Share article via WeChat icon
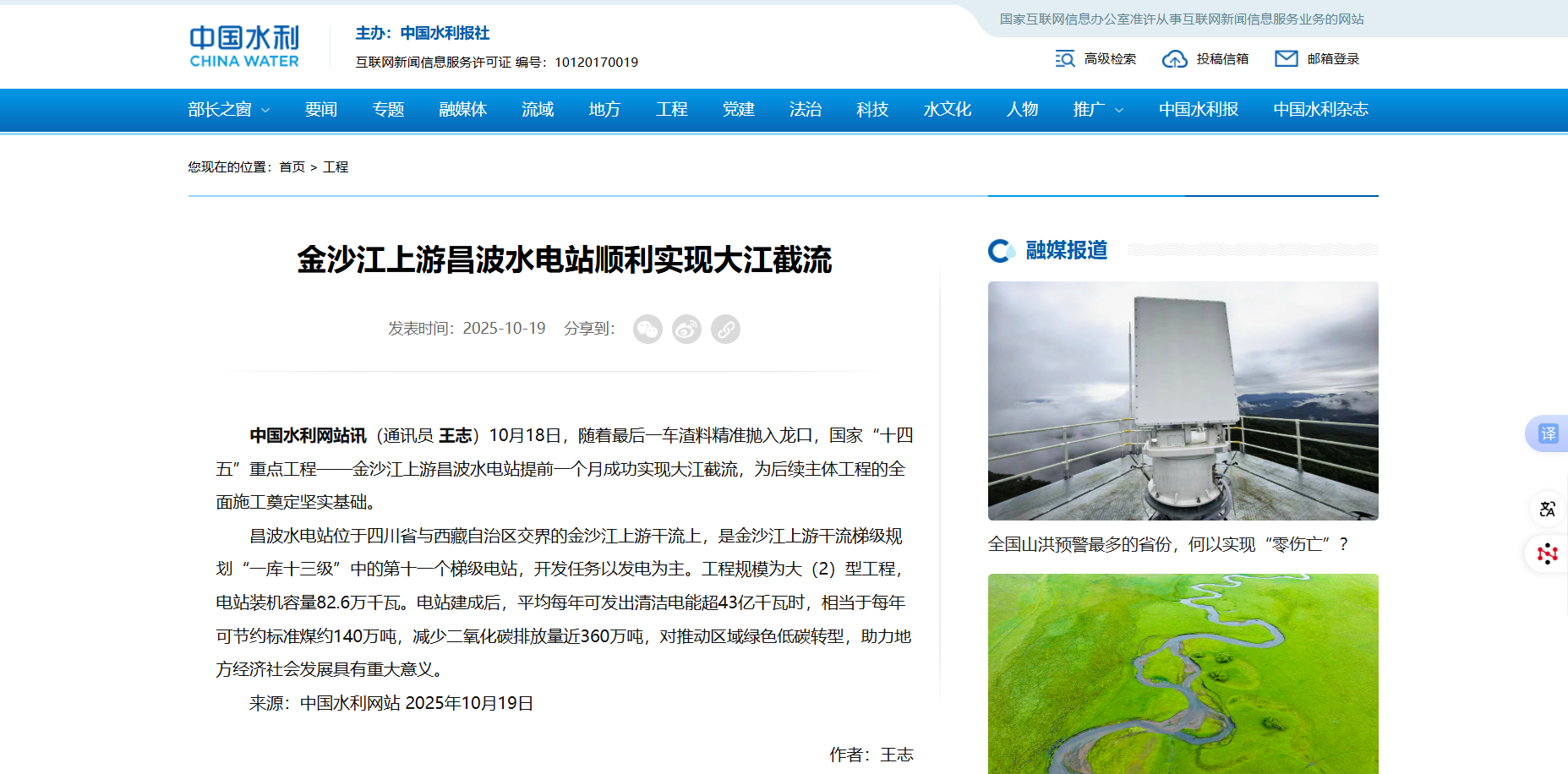Screen dimensions: 1568x774 (x=647, y=329)
